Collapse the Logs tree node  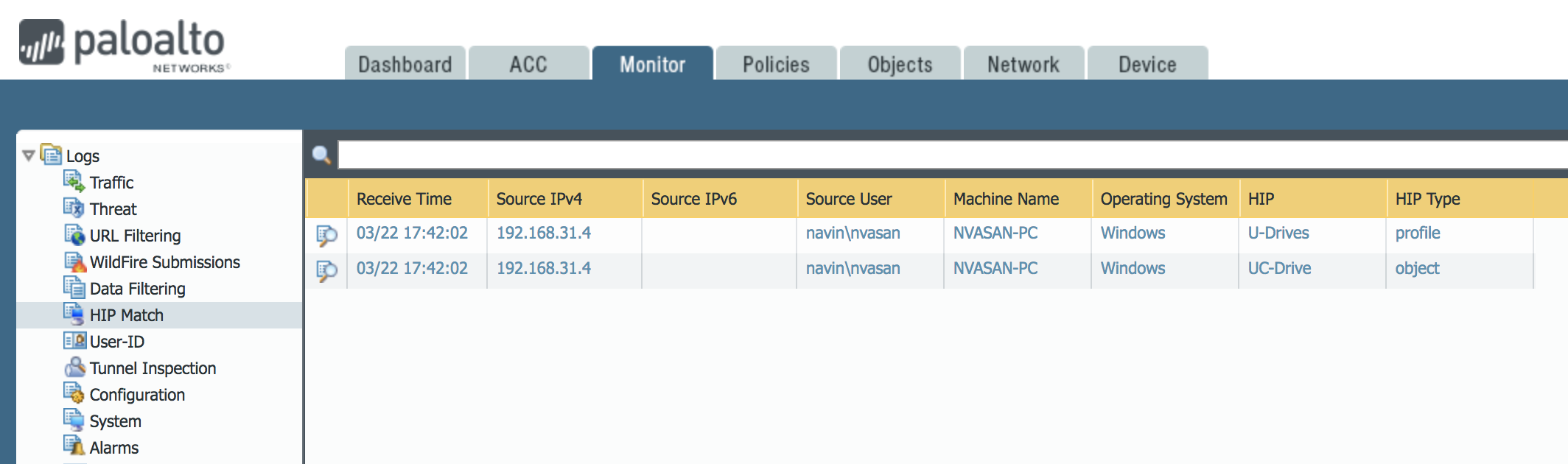point(29,155)
